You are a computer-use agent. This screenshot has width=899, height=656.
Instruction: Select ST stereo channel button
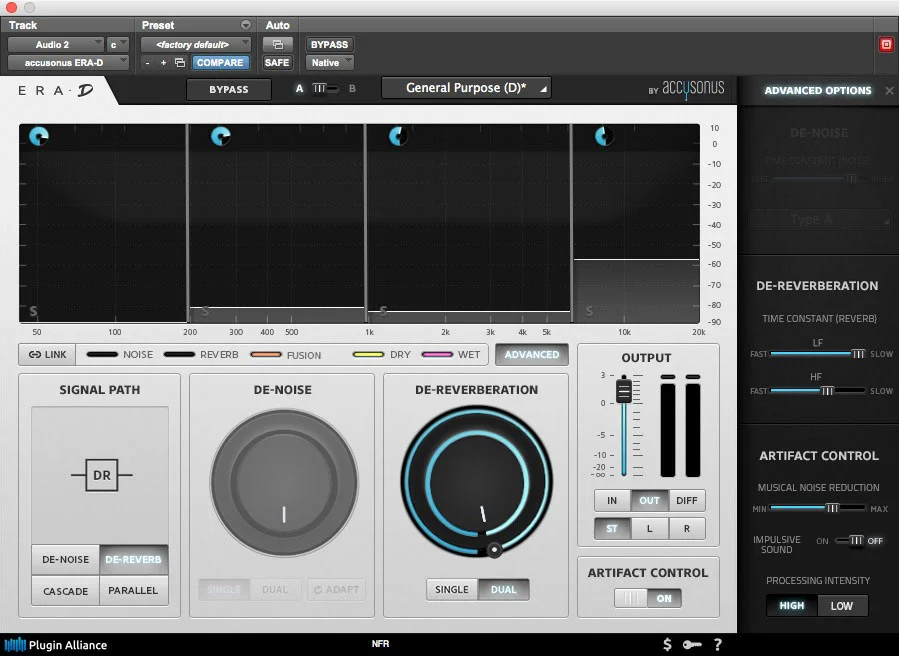(x=612, y=529)
